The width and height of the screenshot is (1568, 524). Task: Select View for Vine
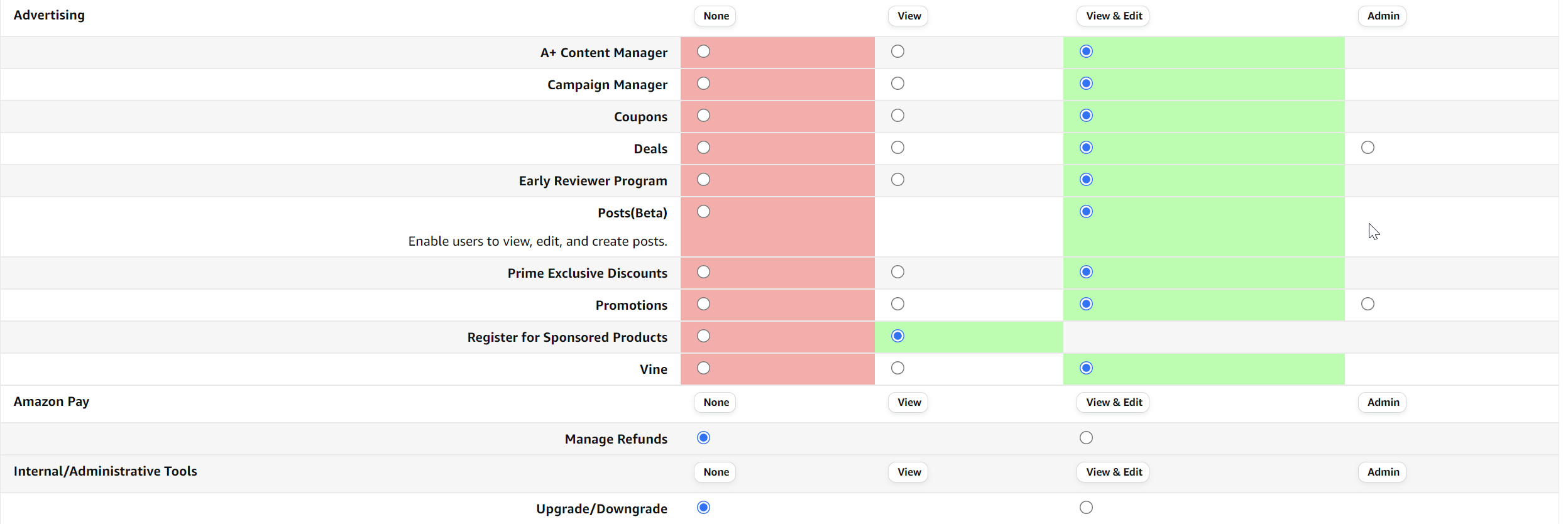pos(897,368)
